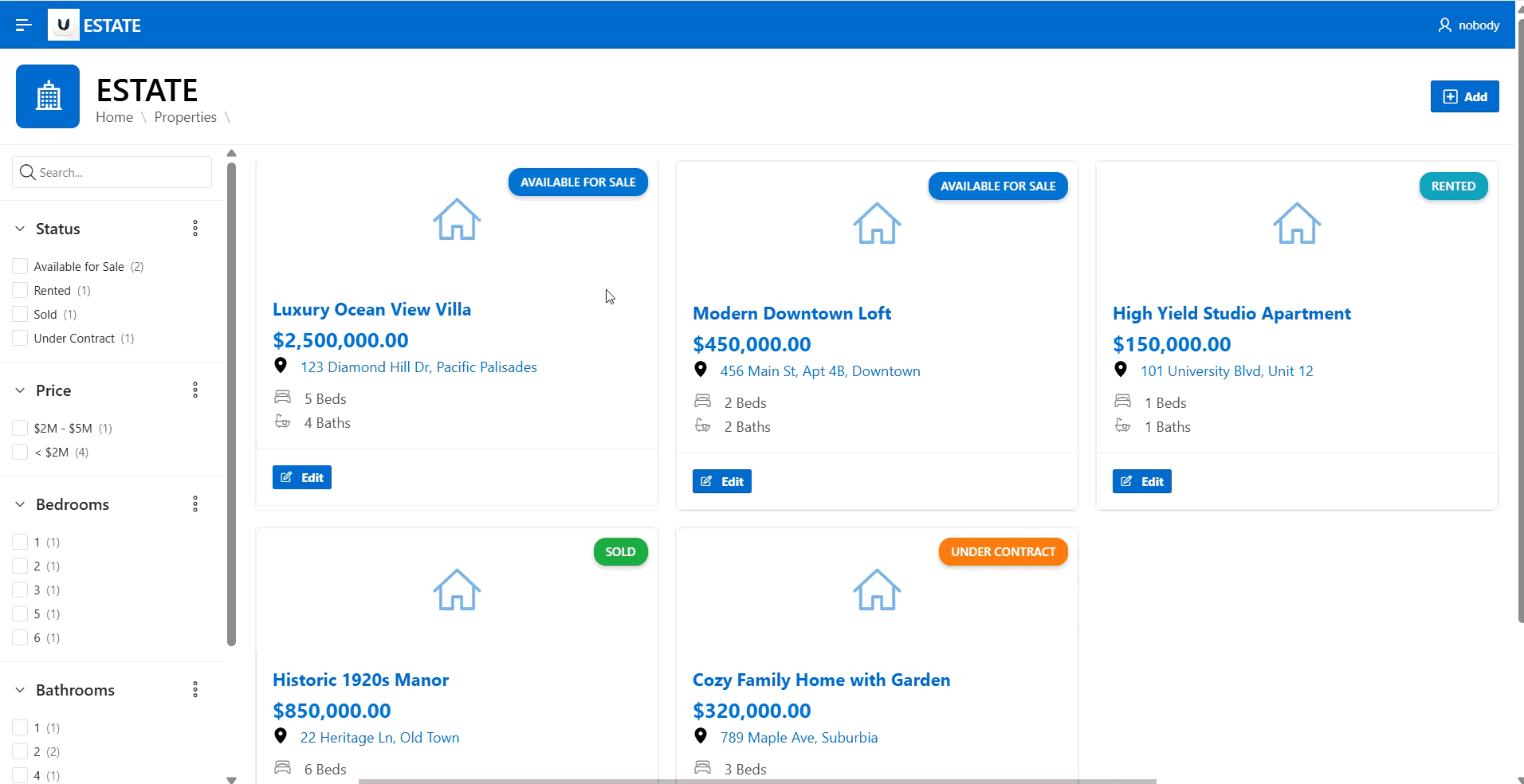Click the $450,000.00 price
This screenshot has height=784, width=1524.
(x=752, y=344)
